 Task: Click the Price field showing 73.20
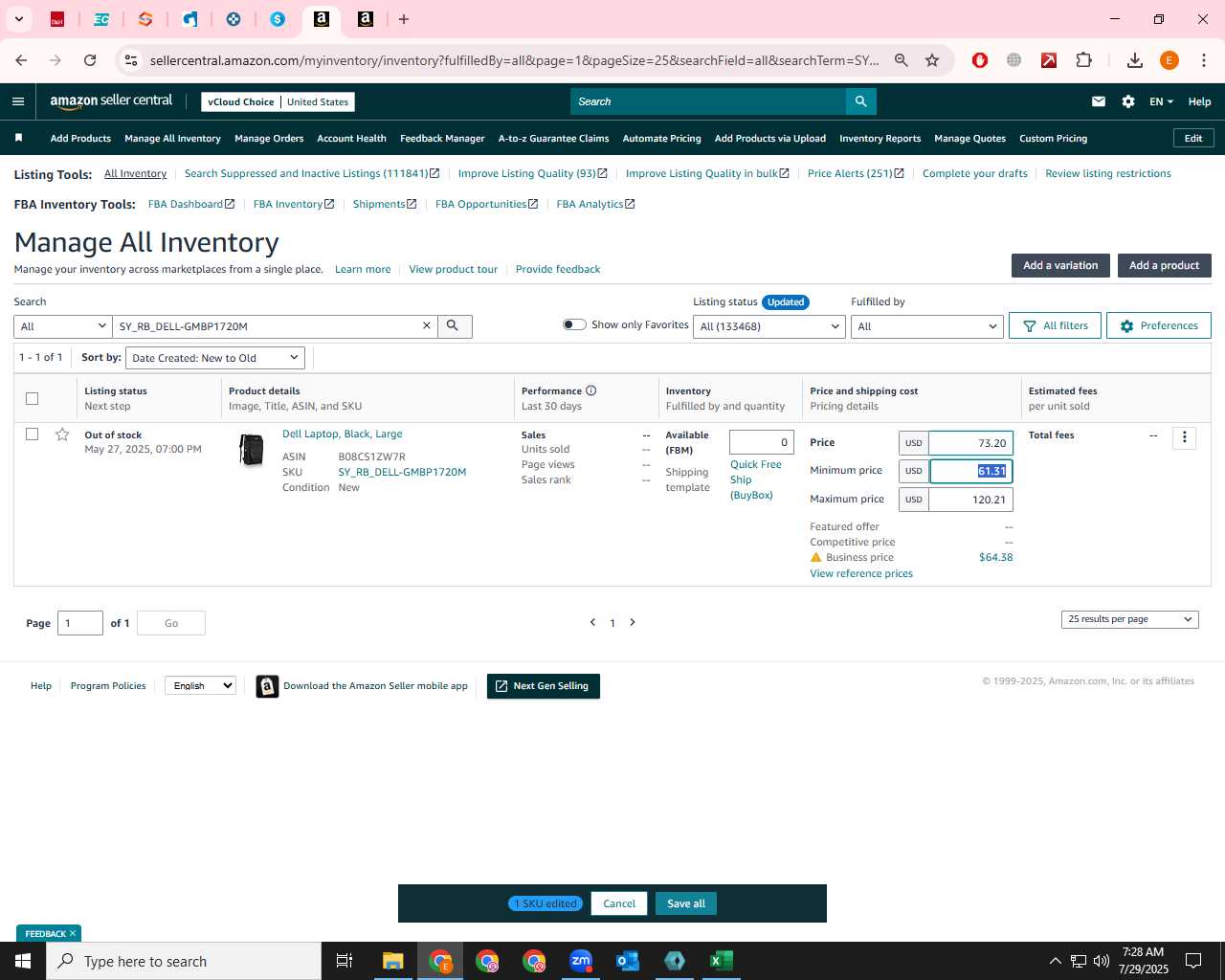(x=970, y=443)
